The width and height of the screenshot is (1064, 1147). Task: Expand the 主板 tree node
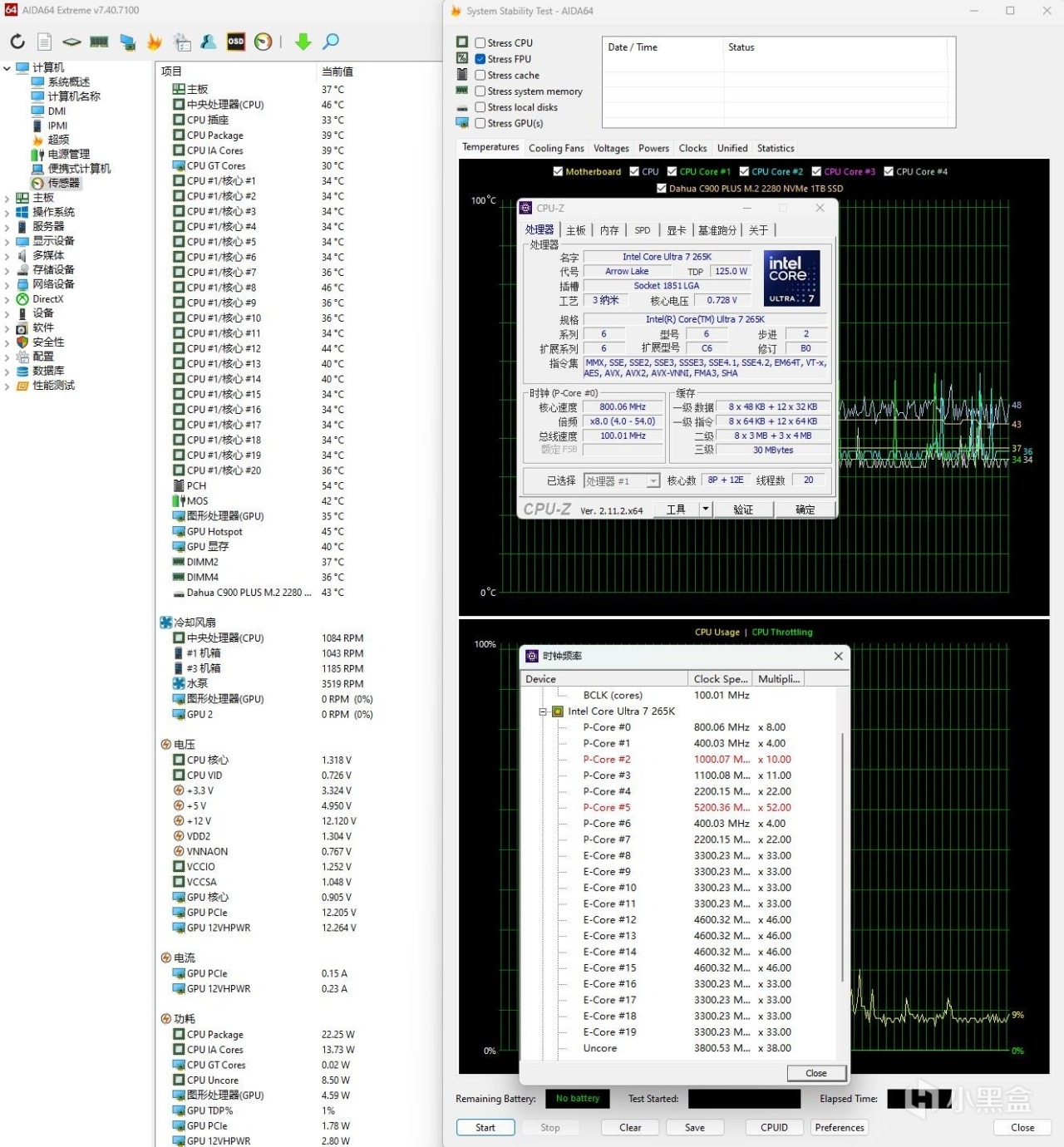pyautogui.click(x=7, y=198)
